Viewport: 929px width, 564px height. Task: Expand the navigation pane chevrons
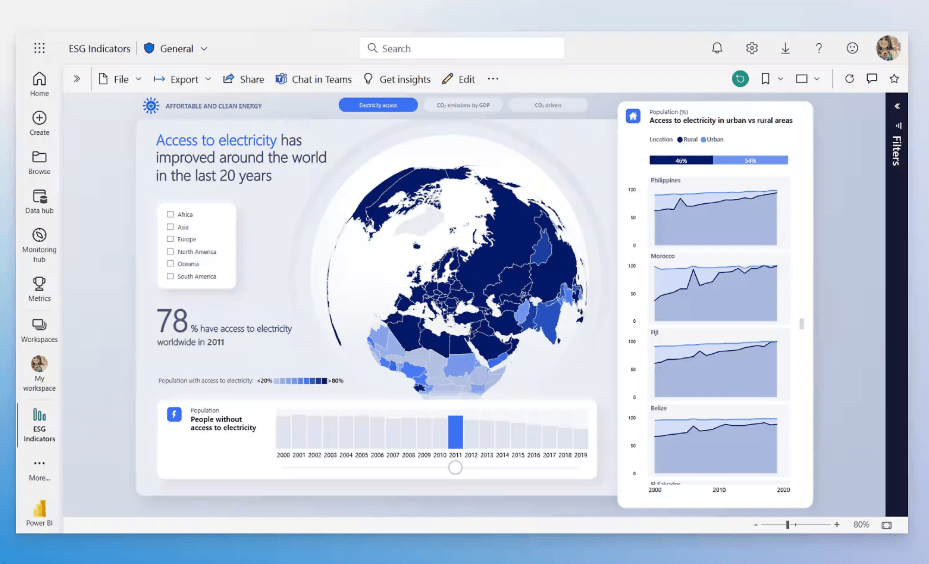[76, 78]
